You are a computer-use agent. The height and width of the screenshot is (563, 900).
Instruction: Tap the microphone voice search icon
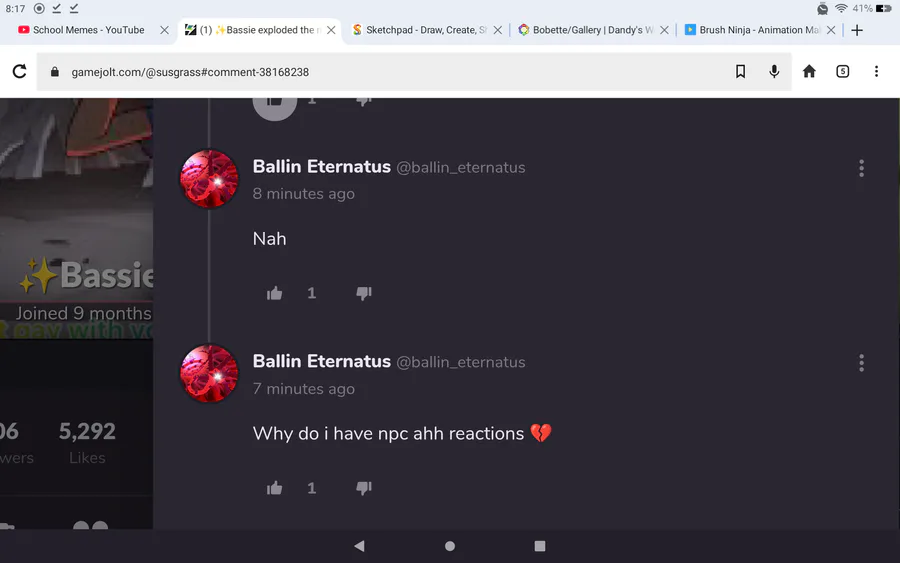pos(774,72)
